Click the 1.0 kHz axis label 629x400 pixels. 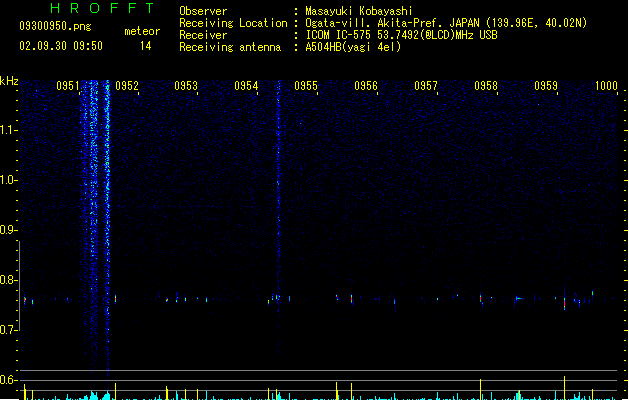[x=8, y=180]
